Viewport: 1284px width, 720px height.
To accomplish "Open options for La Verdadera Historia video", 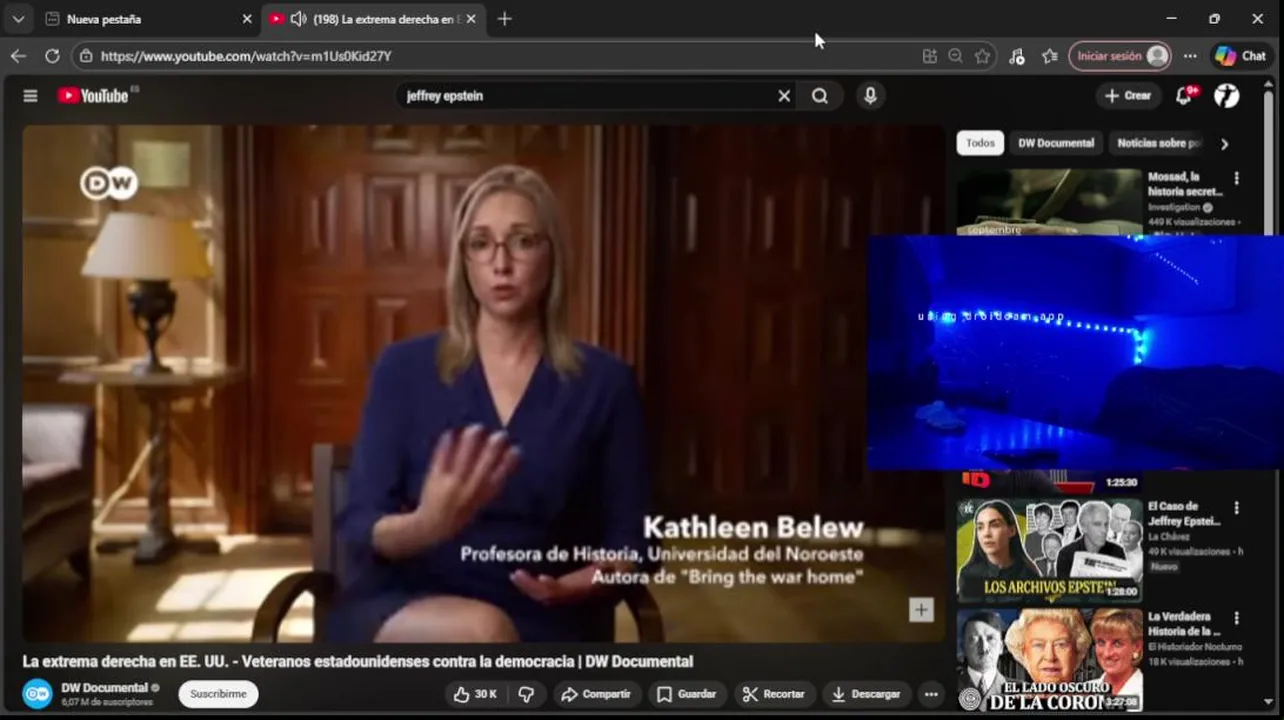I will pyautogui.click(x=1237, y=618).
